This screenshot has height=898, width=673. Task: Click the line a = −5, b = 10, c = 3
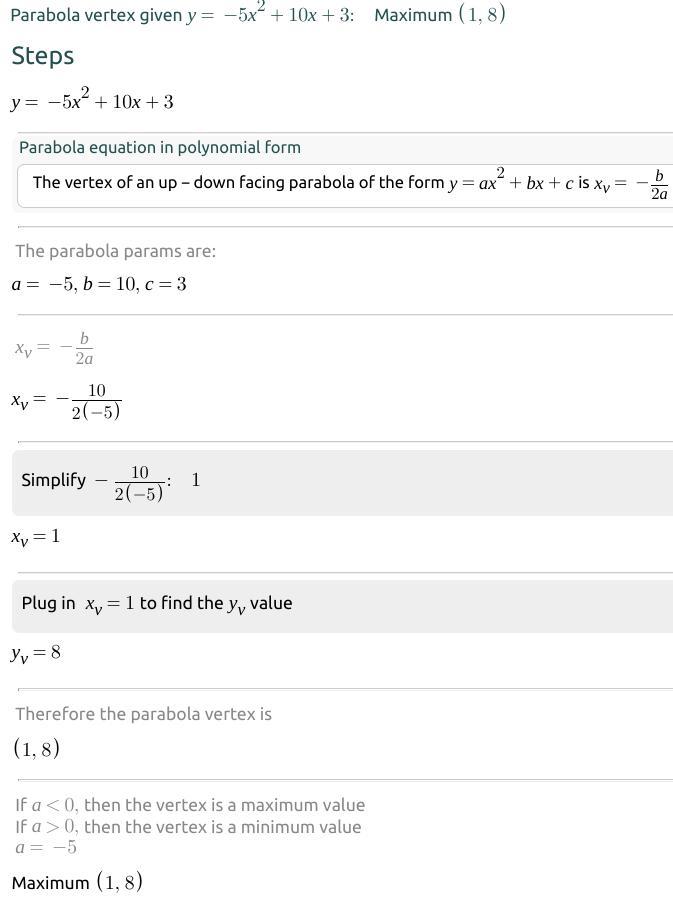[99, 284]
